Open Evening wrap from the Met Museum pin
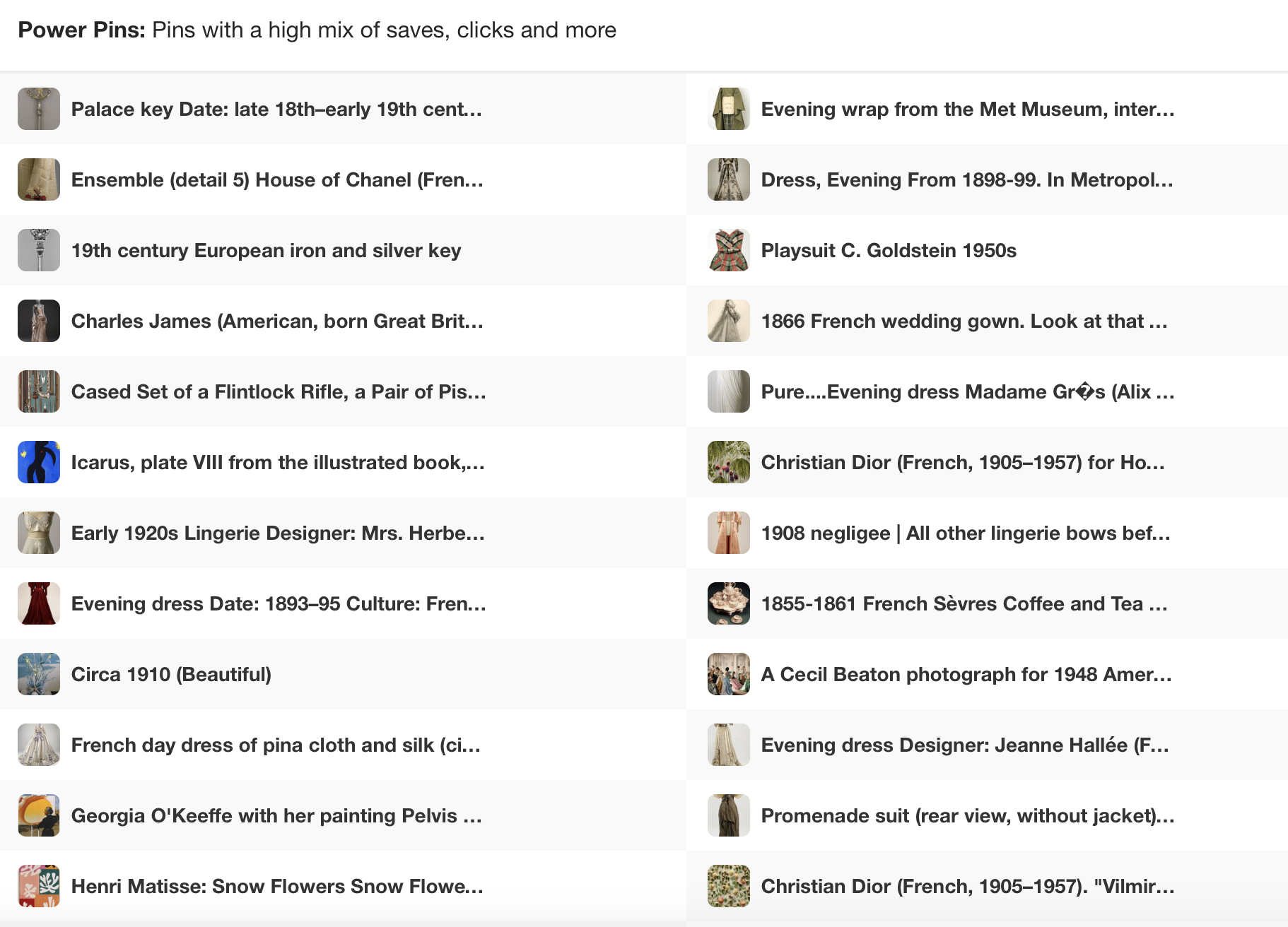 click(x=967, y=109)
